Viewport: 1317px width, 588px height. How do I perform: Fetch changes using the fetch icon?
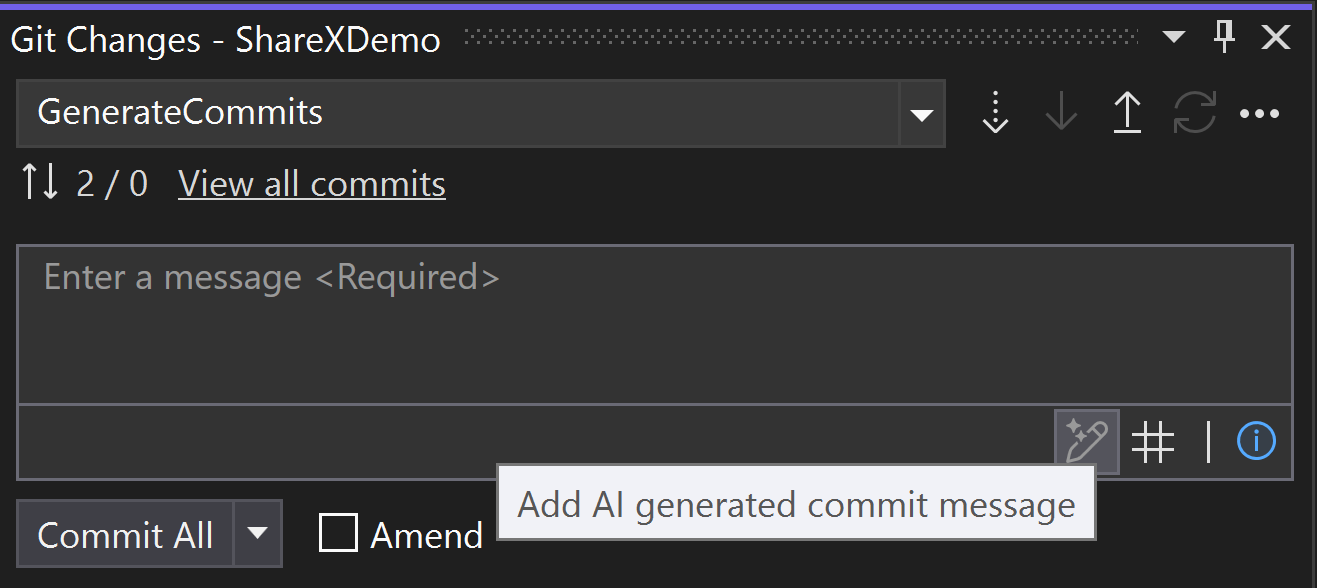[995, 113]
